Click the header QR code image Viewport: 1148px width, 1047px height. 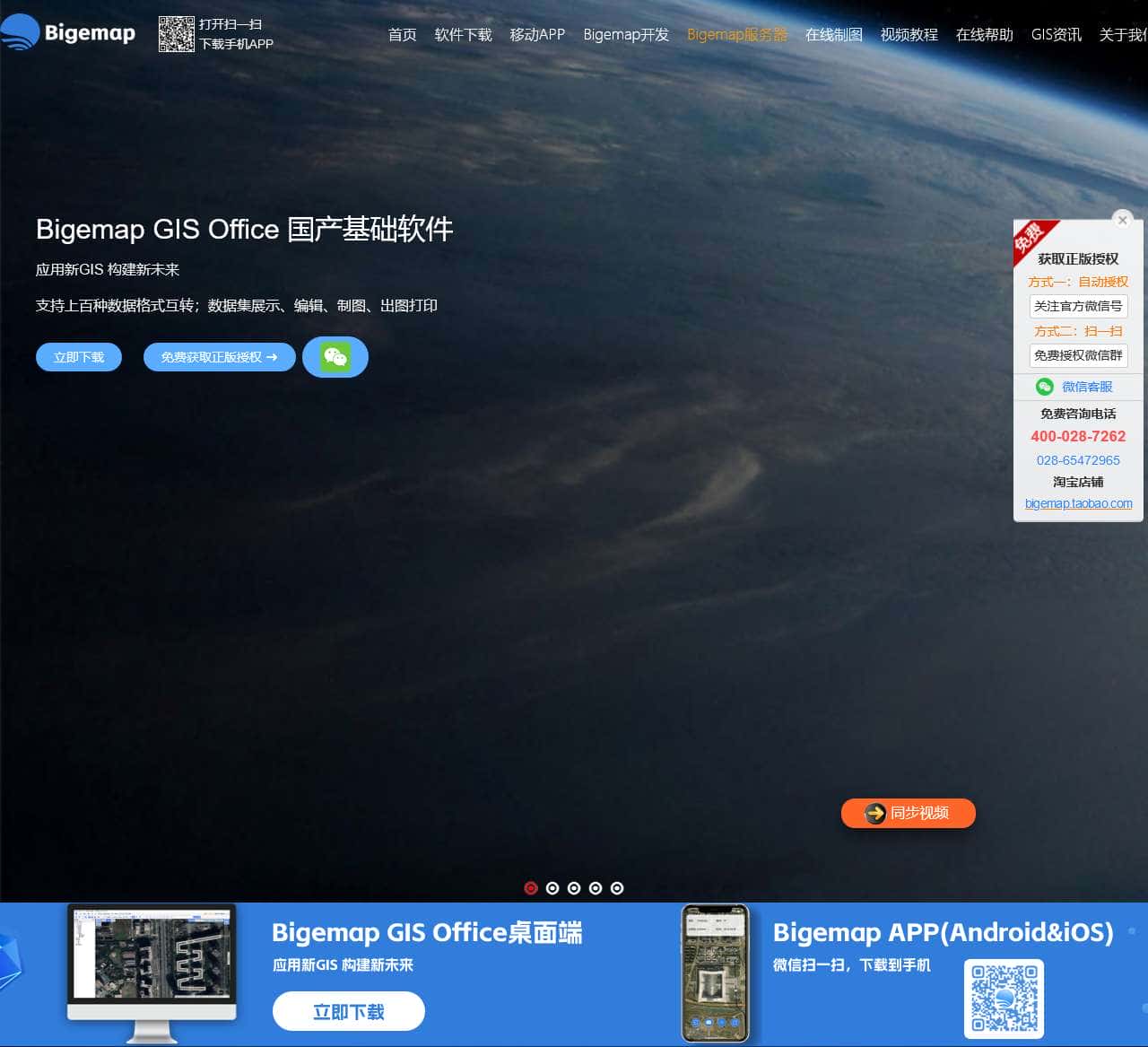pos(176,34)
